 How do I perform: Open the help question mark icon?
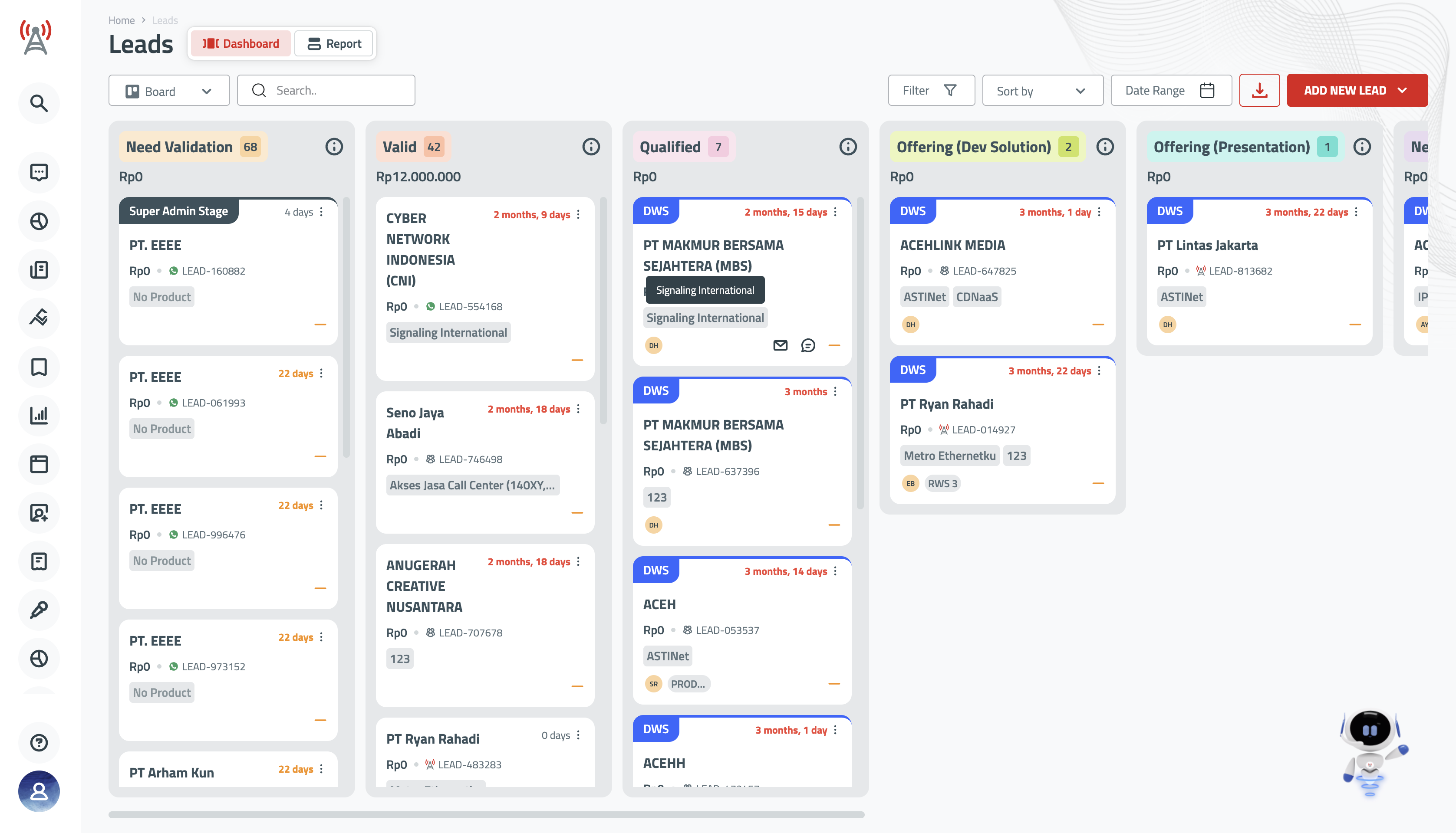pos(39,743)
